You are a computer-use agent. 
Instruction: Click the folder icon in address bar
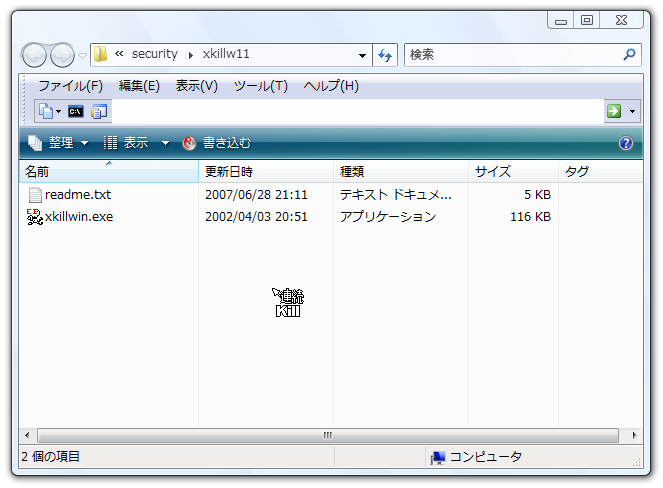click(100, 54)
